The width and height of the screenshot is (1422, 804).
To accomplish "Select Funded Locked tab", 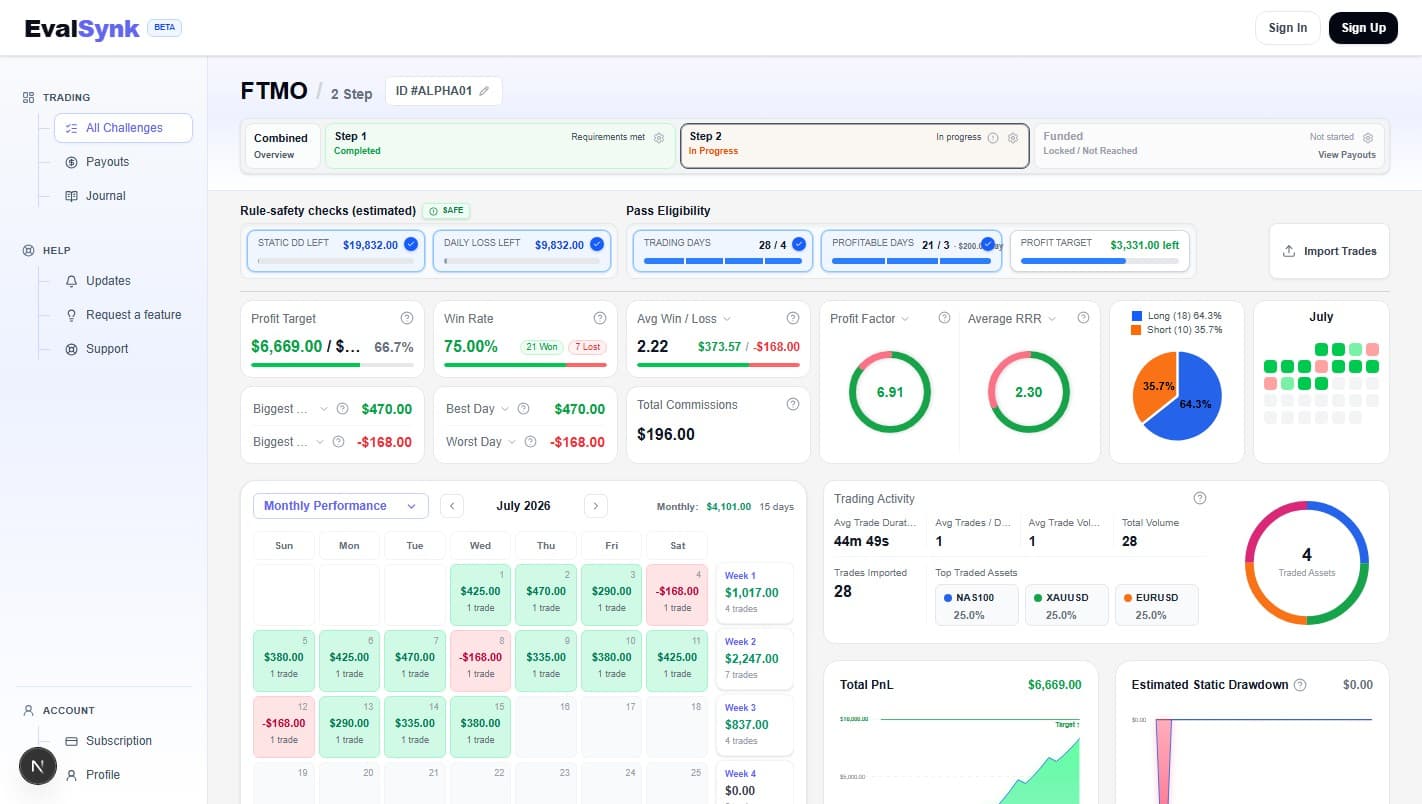I will (x=1209, y=146).
